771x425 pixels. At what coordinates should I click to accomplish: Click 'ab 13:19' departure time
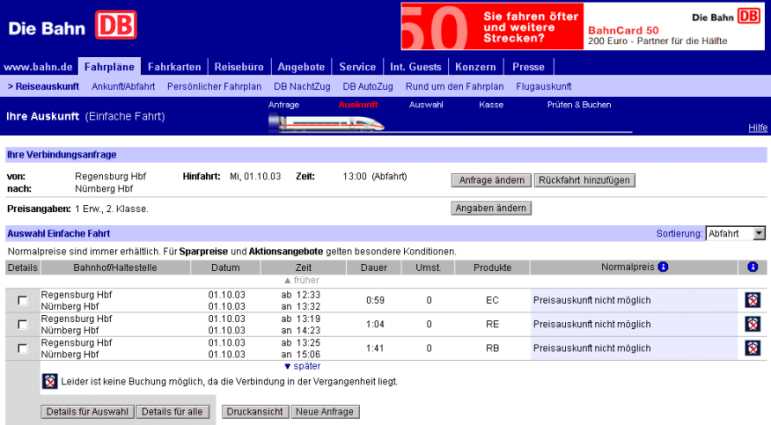click(300, 319)
